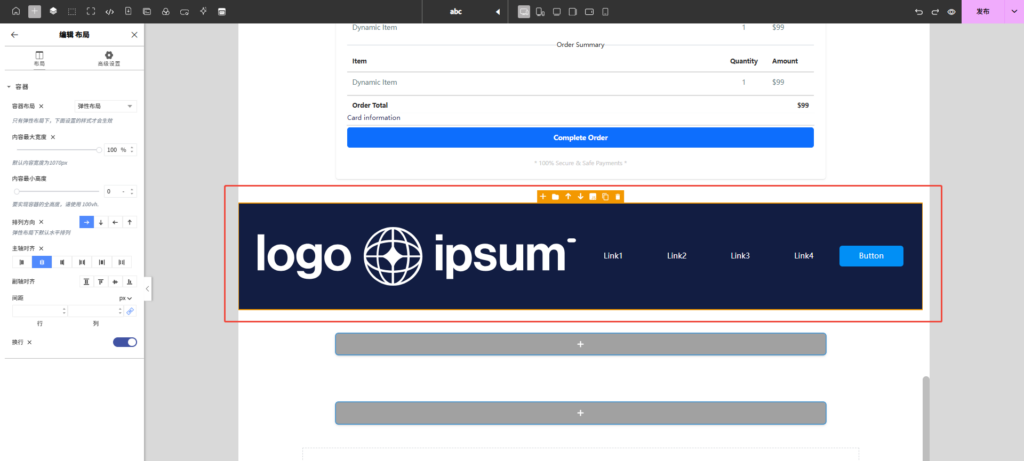1024x461 pixels.
Task: Select the active center 主轴对齐 alignment option
Action: tap(41, 262)
